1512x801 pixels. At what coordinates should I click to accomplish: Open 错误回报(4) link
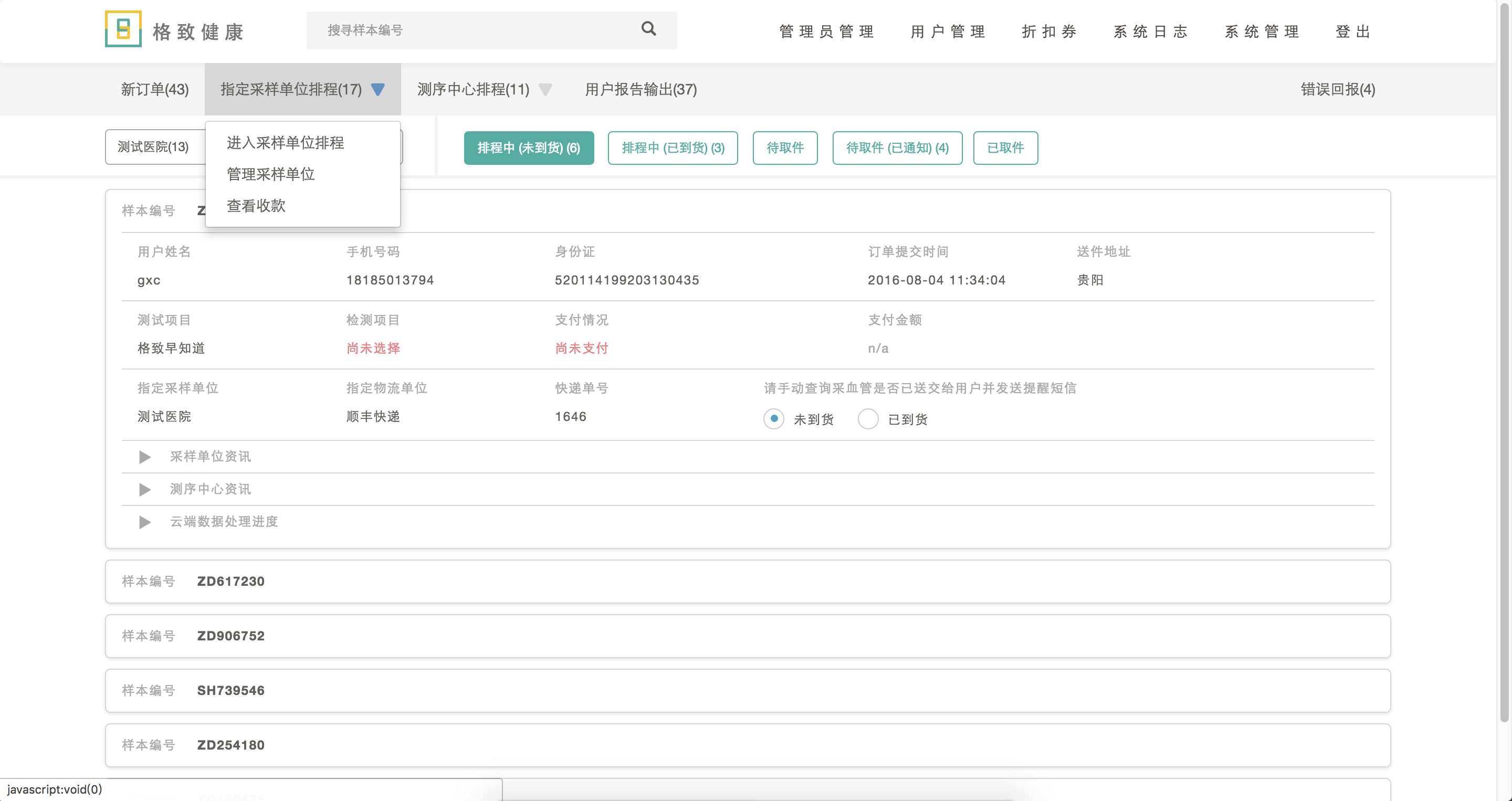click(1338, 89)
